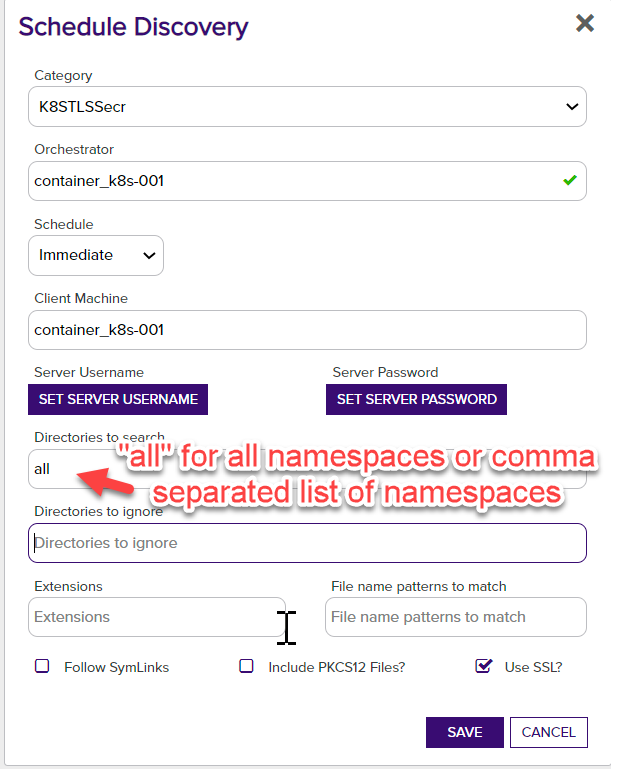Click SET SERVER PASSWORD button
The width and height of the screenshot is (617, 769).
pyautogui.click(x=416, y=399)
